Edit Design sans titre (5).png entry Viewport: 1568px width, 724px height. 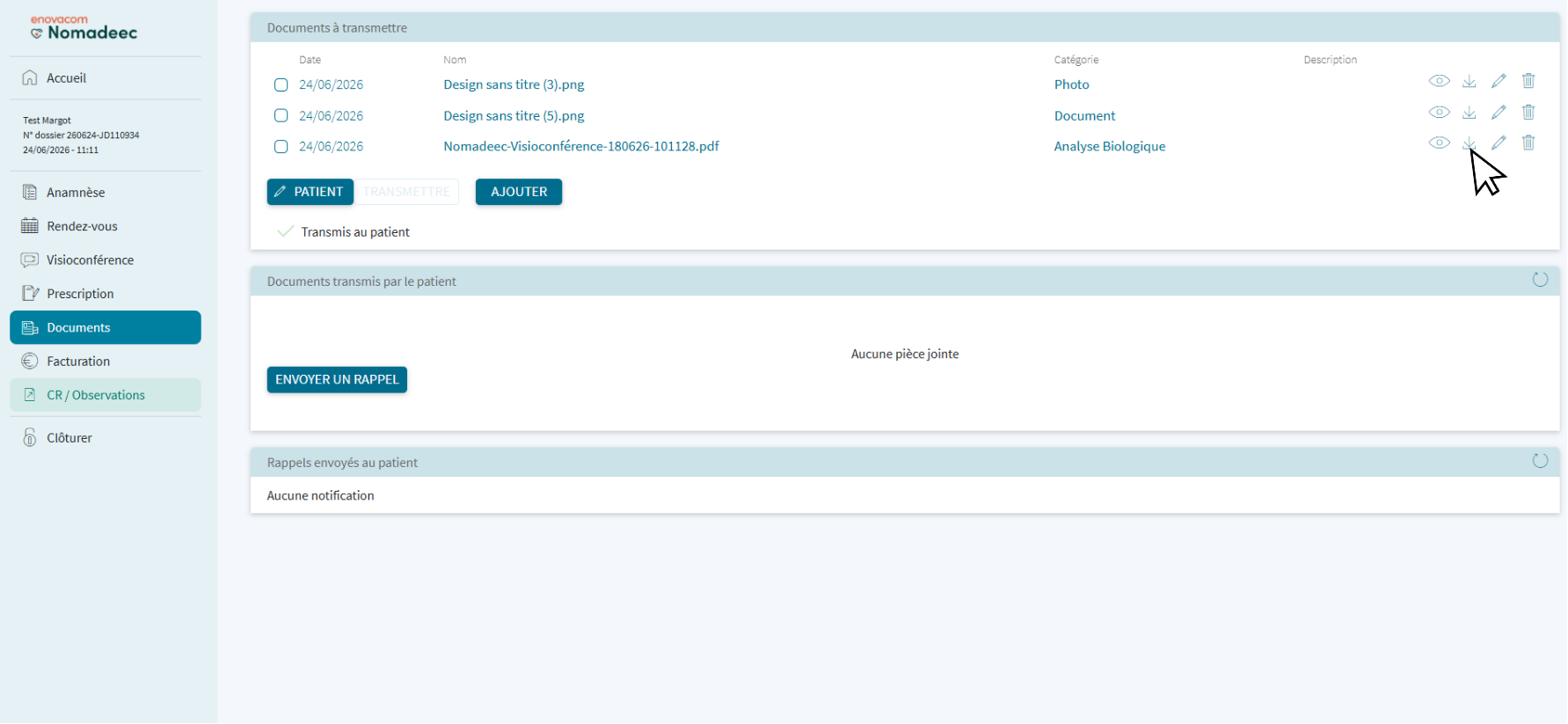tap(1499, 113)
